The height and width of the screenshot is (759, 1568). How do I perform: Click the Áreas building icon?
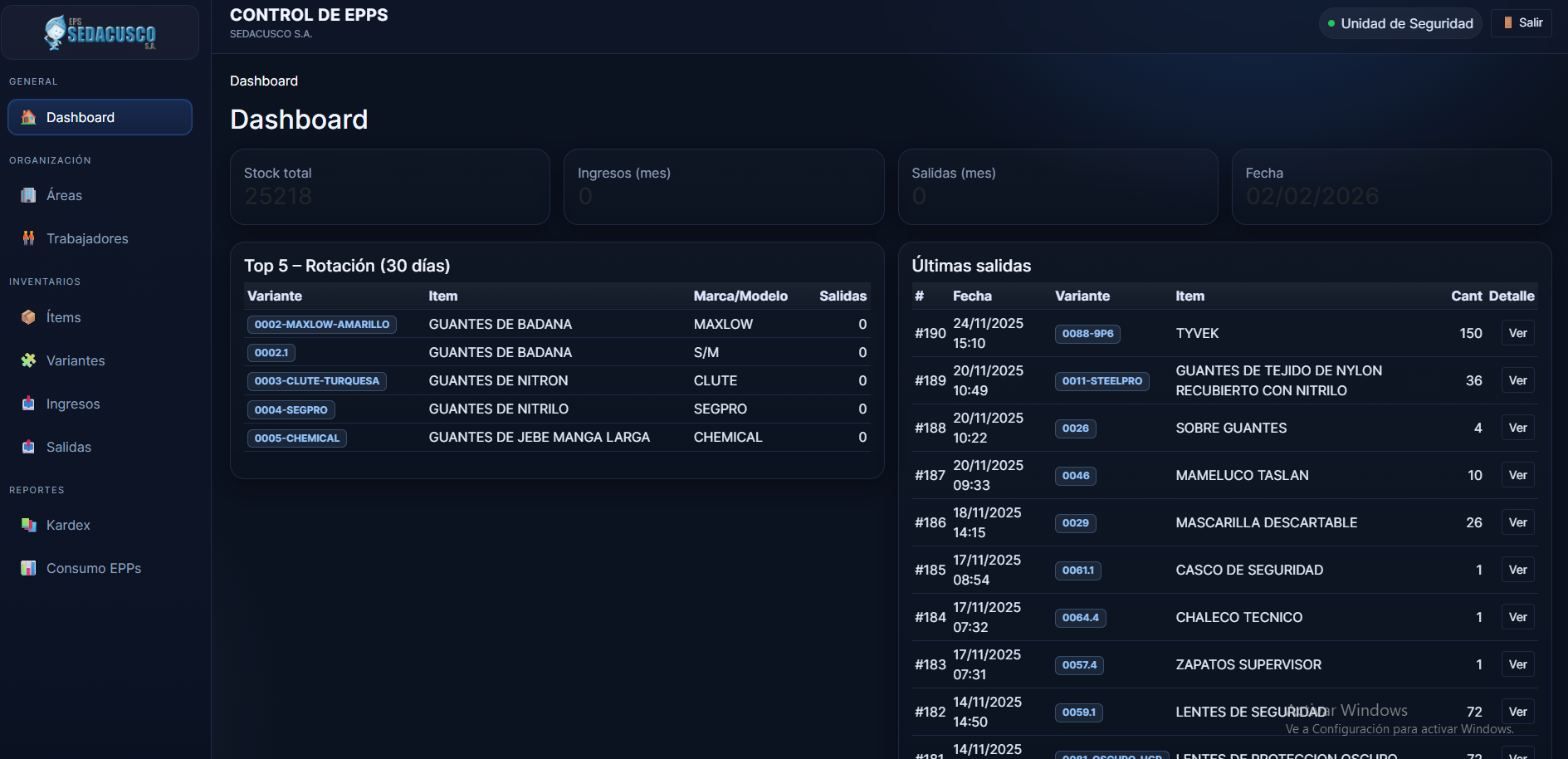(28, 195)
